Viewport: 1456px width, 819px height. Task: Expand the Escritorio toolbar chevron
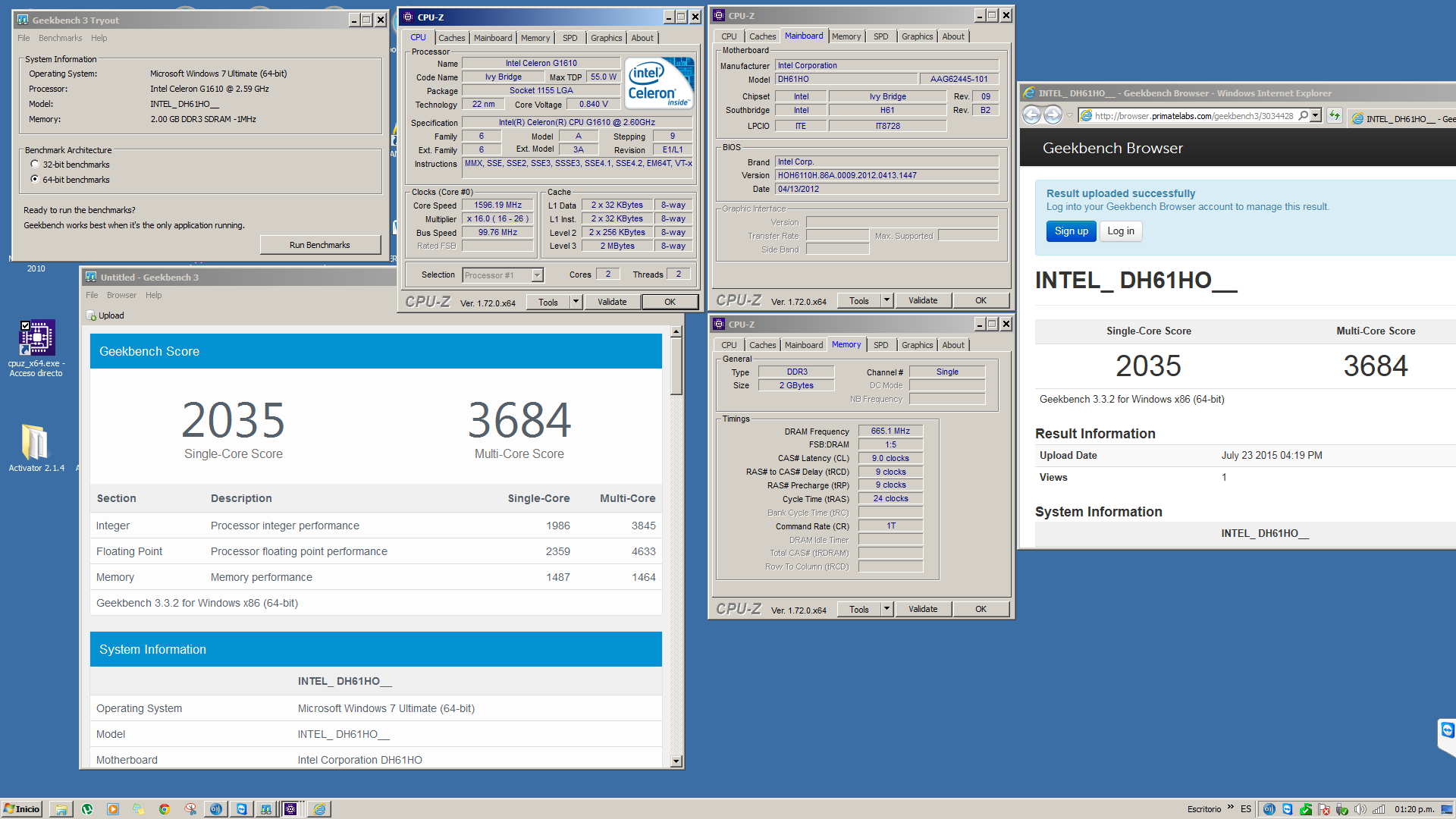(1231, 807)
